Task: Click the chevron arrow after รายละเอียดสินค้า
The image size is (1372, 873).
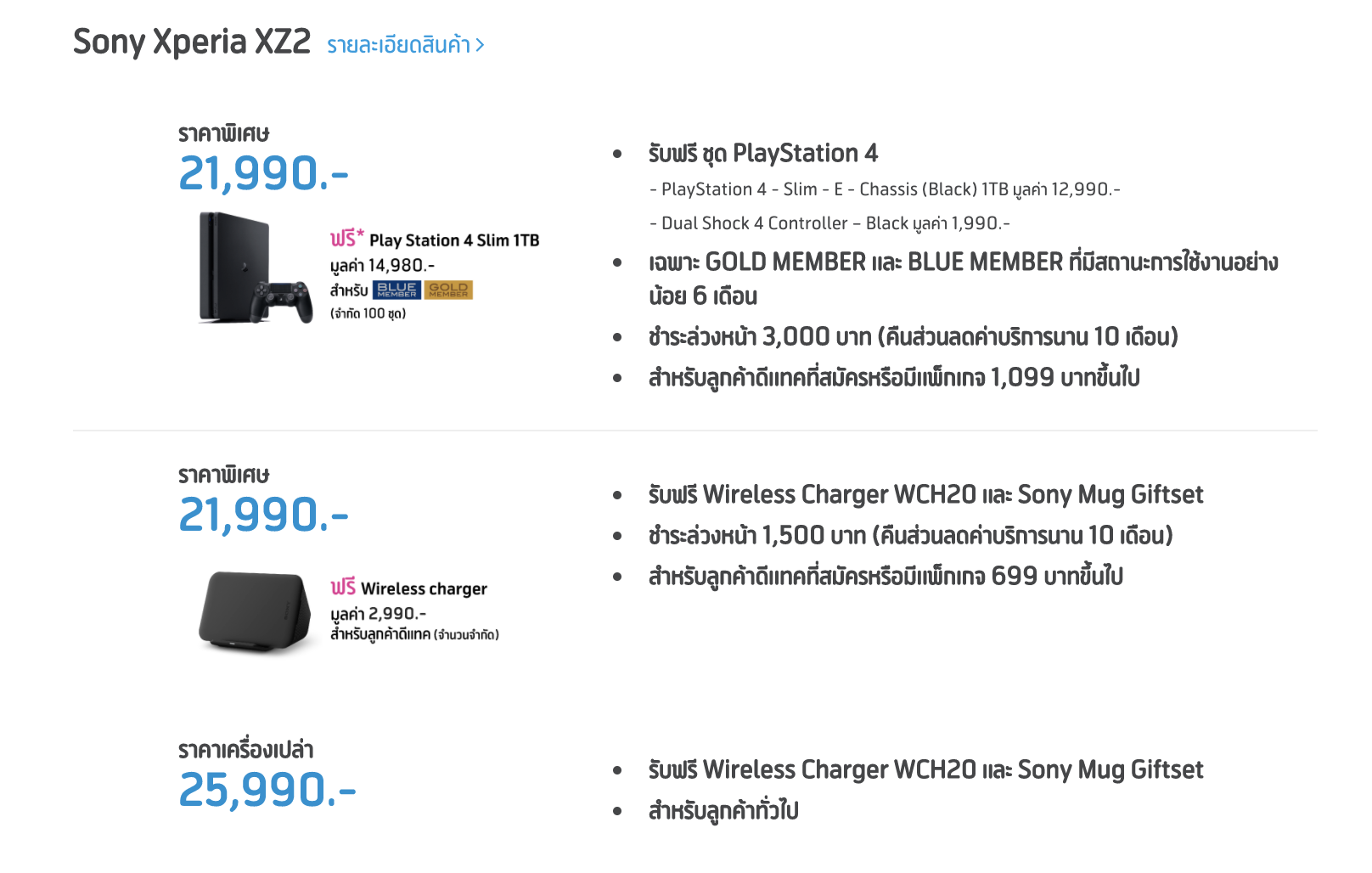Action: pyautogui.click(x=481, y=45)
